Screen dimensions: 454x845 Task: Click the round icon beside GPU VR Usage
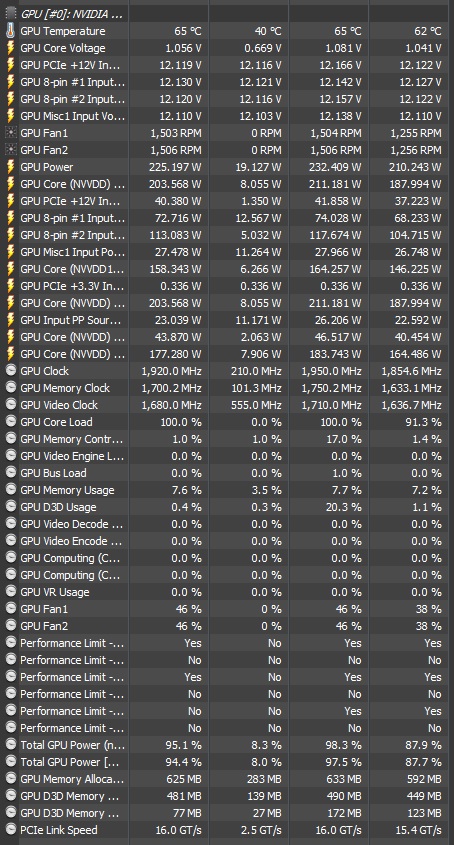(11, 592)
